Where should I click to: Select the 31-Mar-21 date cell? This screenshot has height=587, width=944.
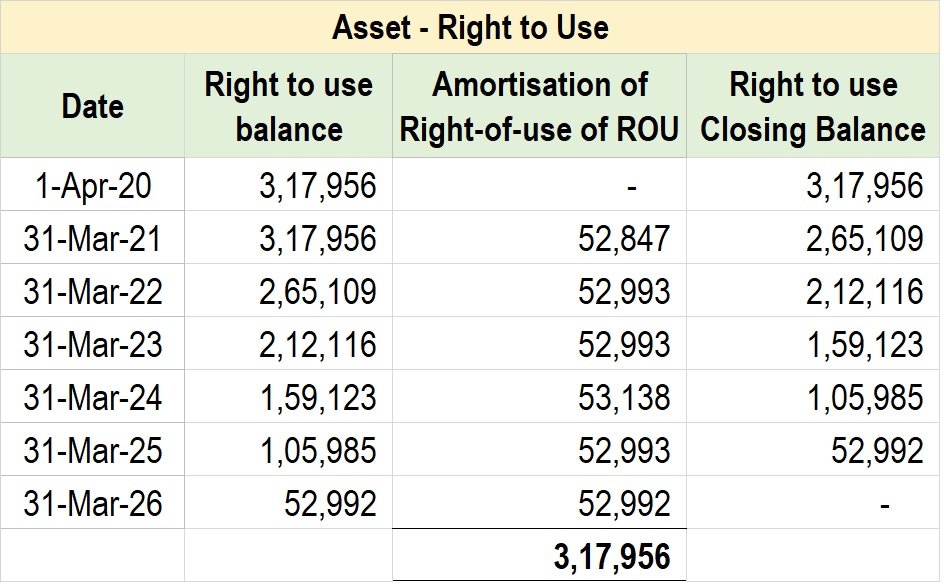pyautogui.click(x=92, y=239)
